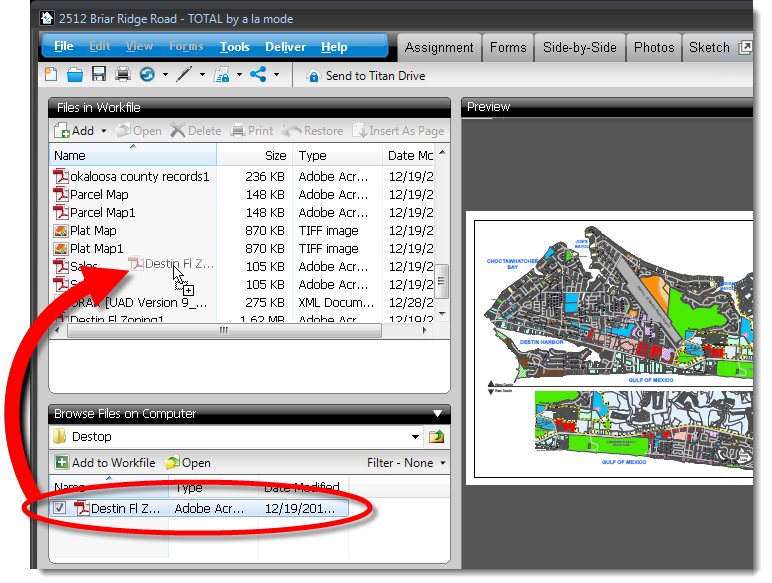Save using the floppy disk icon
The width and height of the screenshot is (772, 583).
coord(99,75)
